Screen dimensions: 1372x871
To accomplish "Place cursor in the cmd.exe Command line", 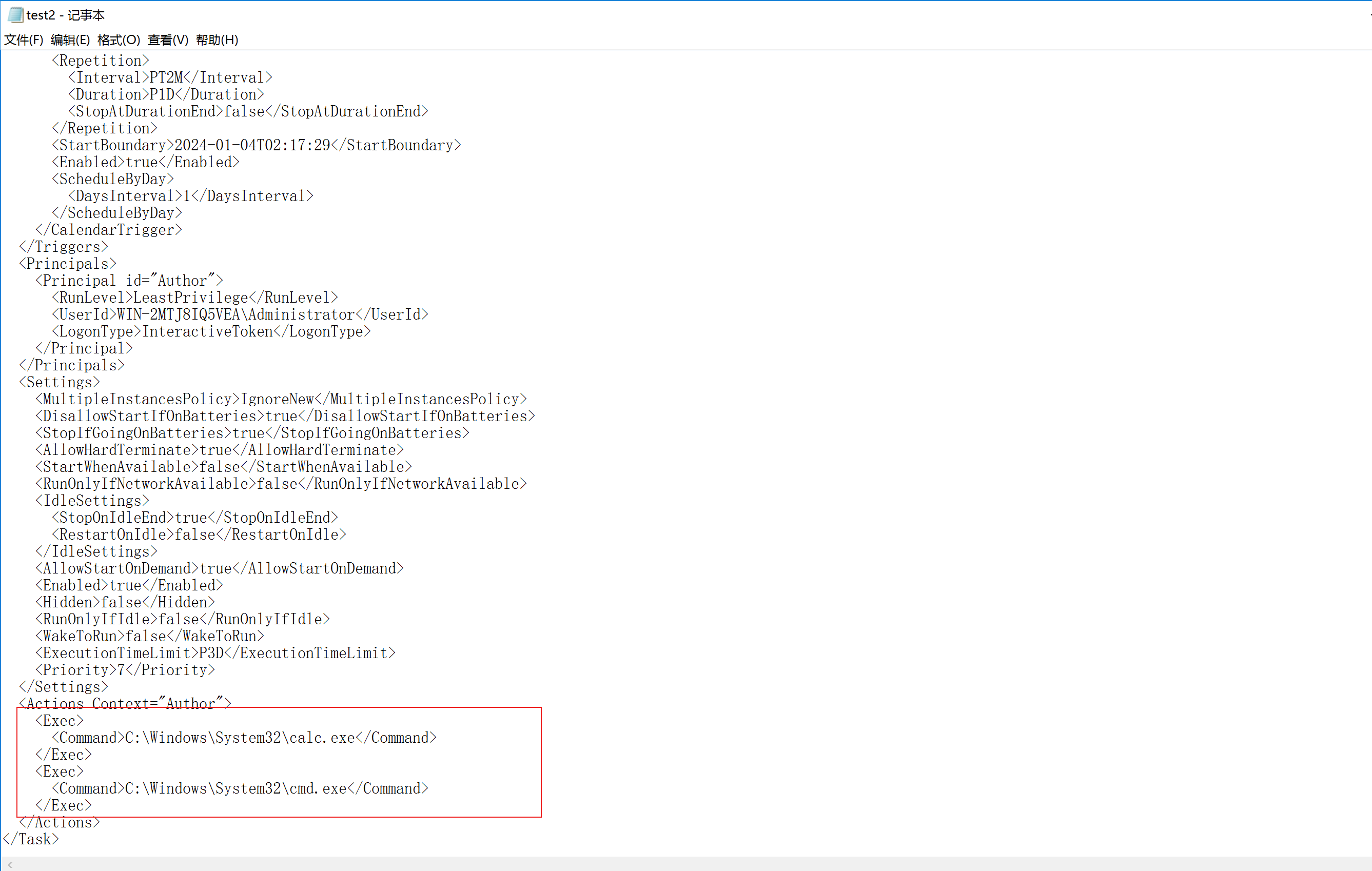I will pyautogui.click(x=241, y=788).
